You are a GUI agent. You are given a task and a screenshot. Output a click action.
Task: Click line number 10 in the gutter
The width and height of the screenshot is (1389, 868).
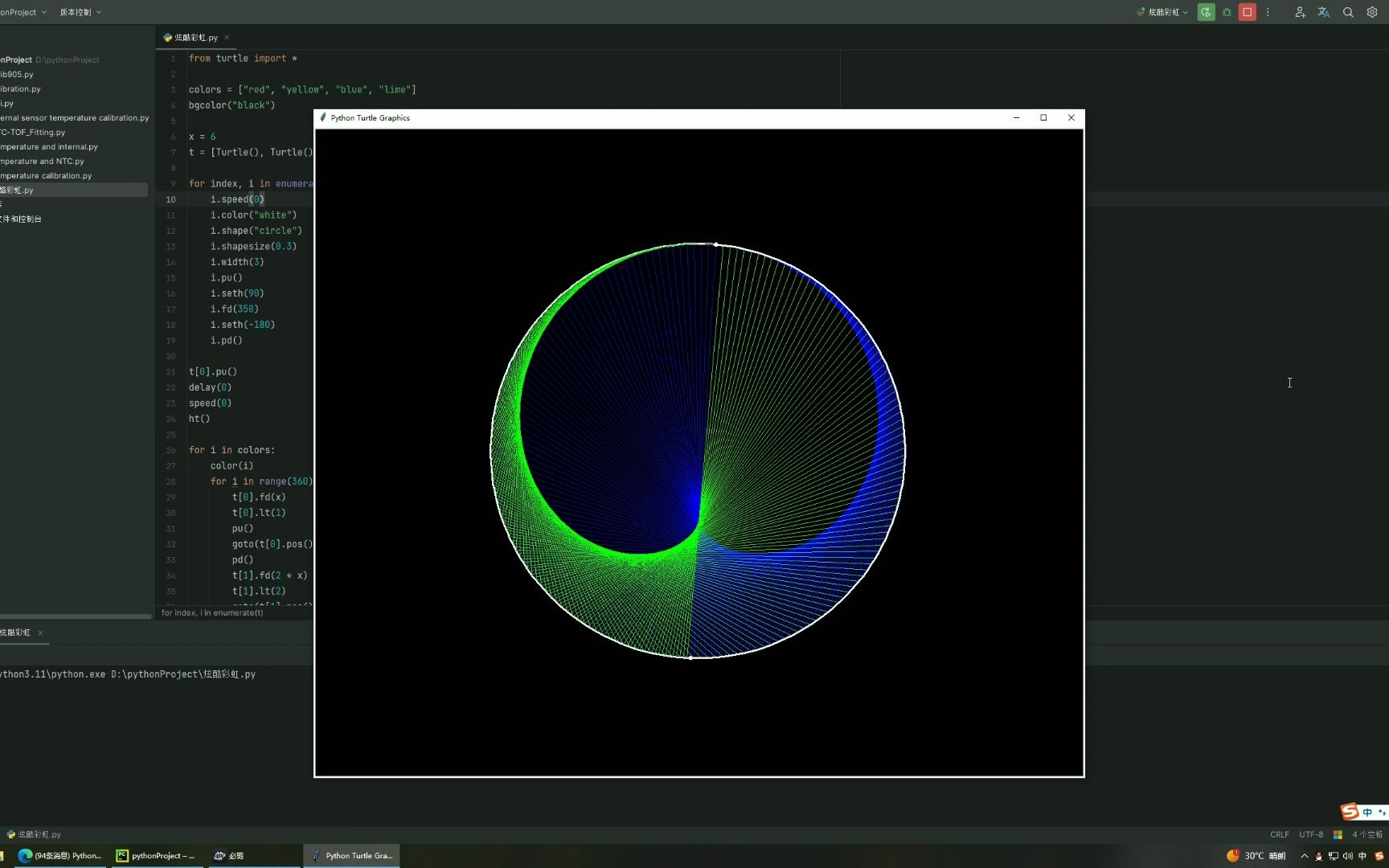(x=170, y=199)
